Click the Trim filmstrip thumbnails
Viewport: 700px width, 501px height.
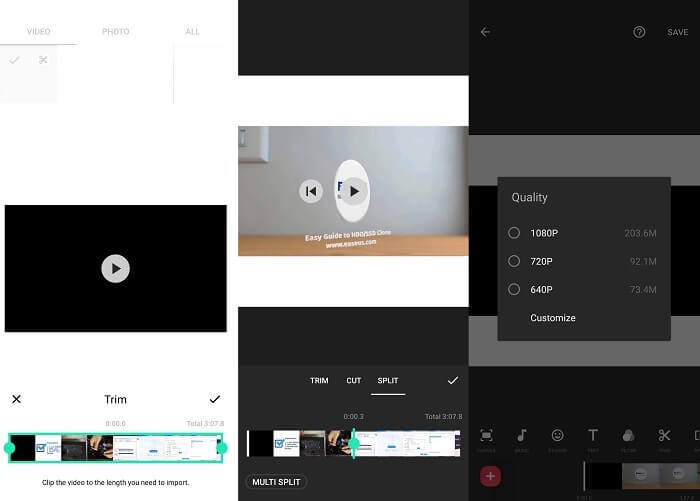pos(116,447)
